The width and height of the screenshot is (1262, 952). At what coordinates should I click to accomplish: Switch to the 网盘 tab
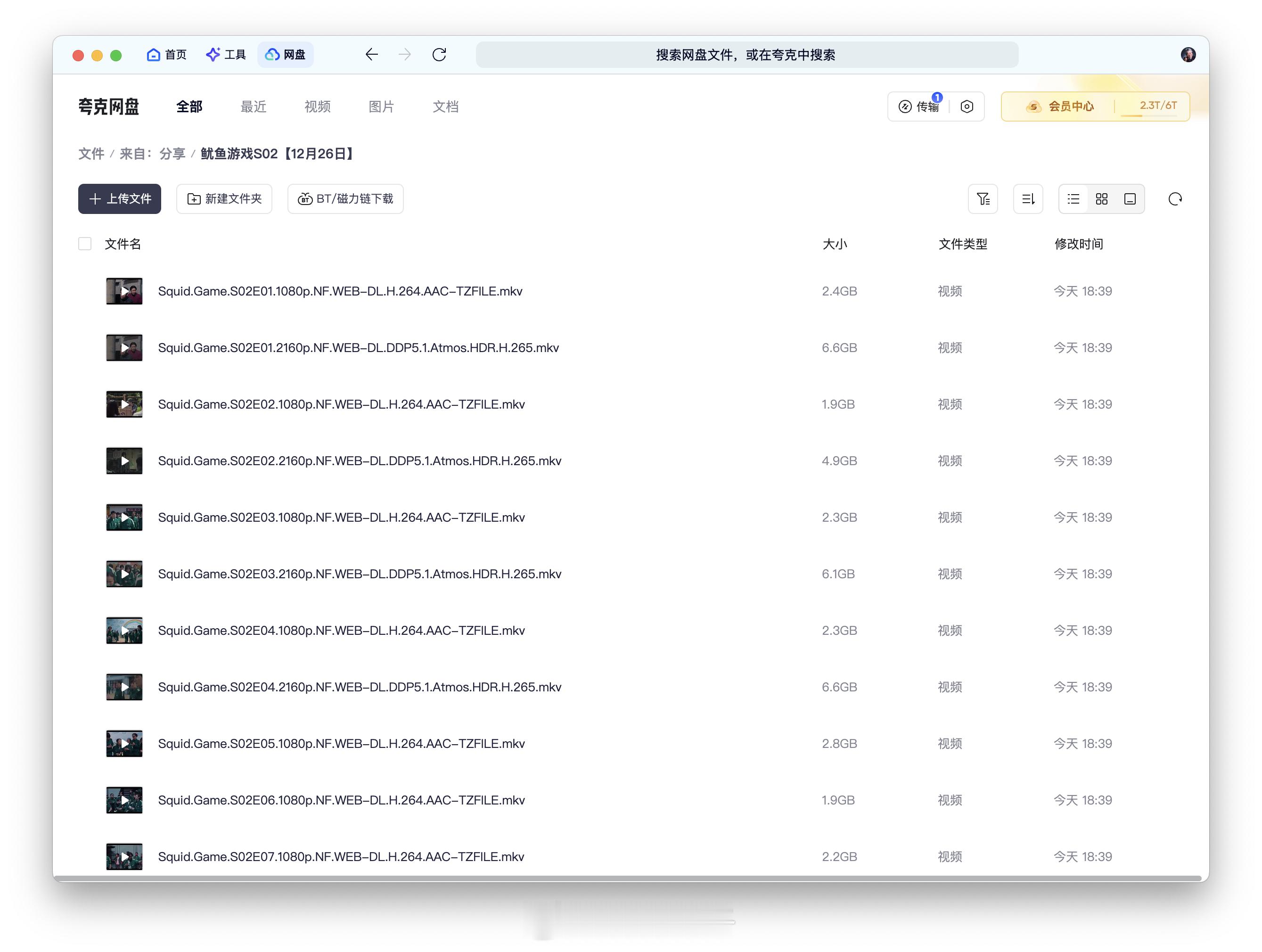pos(285,55)
